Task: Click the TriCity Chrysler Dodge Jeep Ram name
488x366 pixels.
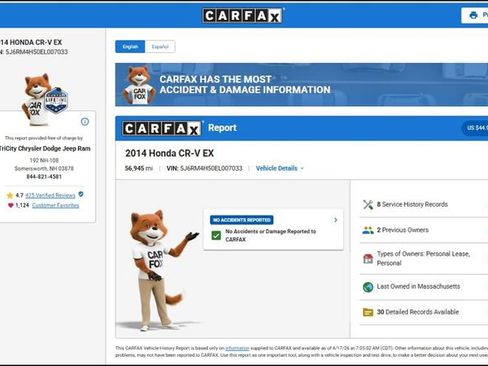Action: [45, 149]
